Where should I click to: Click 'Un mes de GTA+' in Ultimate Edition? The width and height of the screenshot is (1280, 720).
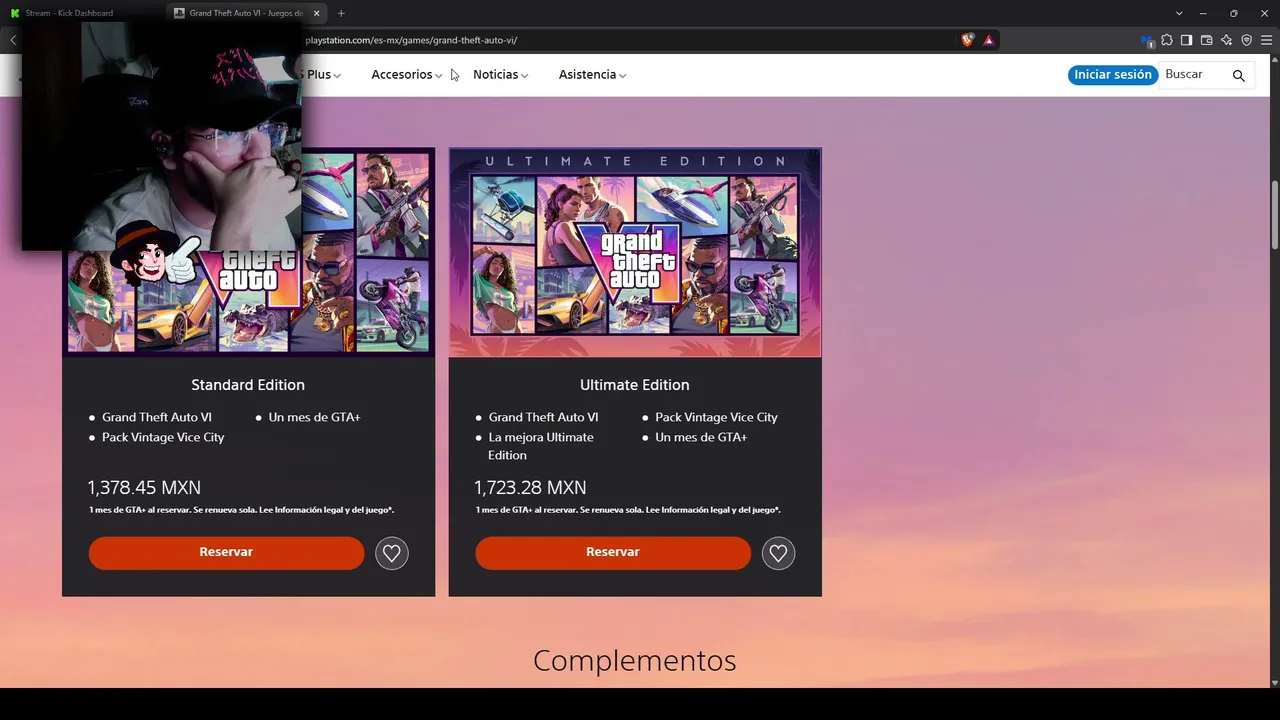coord(701,437)
